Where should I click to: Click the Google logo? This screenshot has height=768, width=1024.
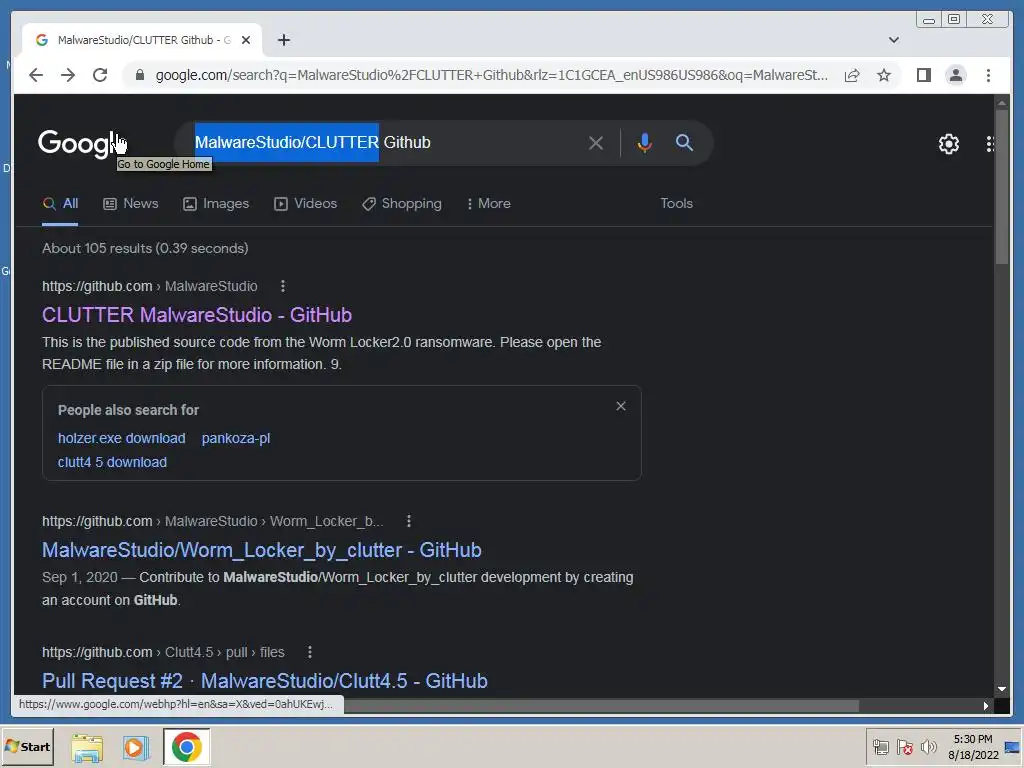pos(78,143)
